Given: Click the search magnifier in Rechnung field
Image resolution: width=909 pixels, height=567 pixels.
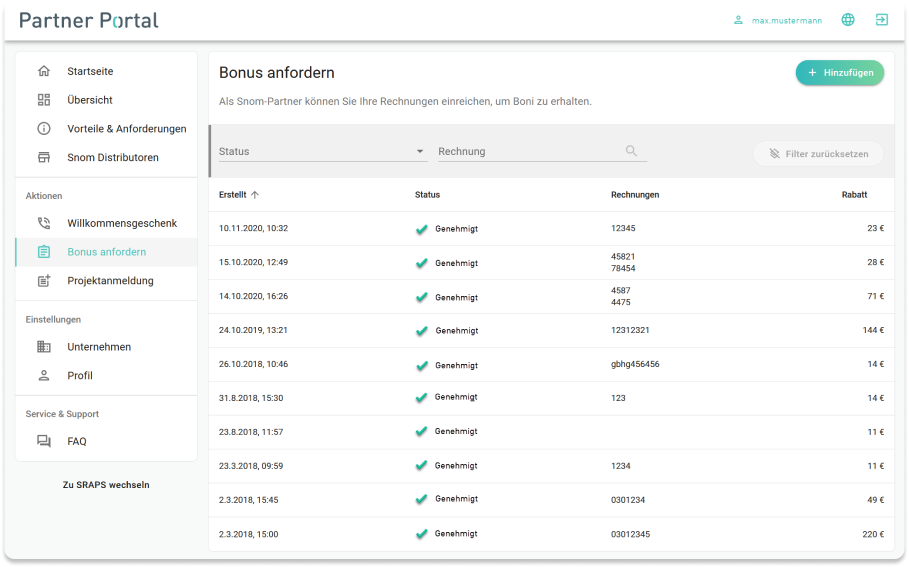Looking at the screenshot, I should pos(631,151).
